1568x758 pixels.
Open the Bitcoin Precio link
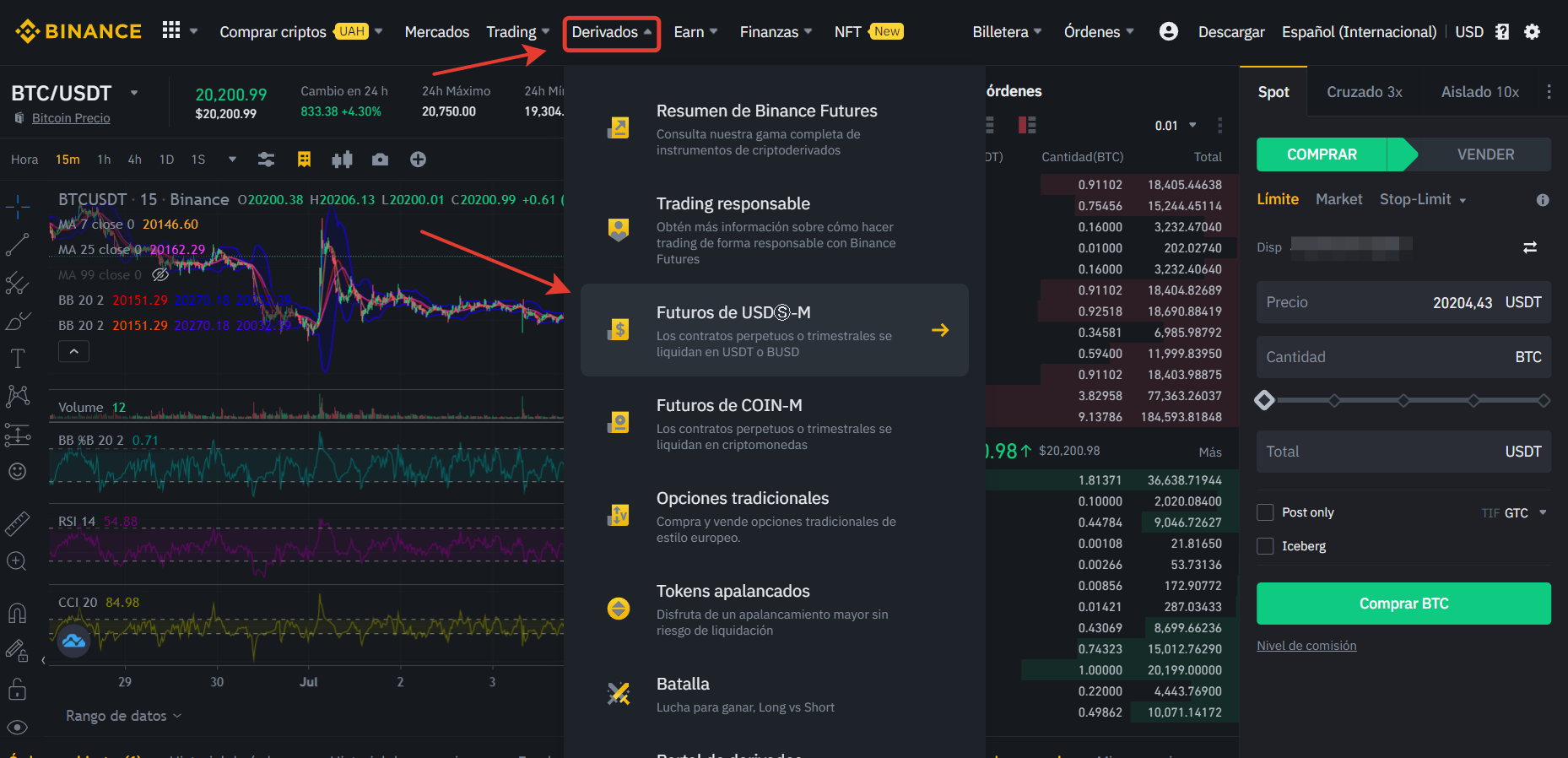71,118
